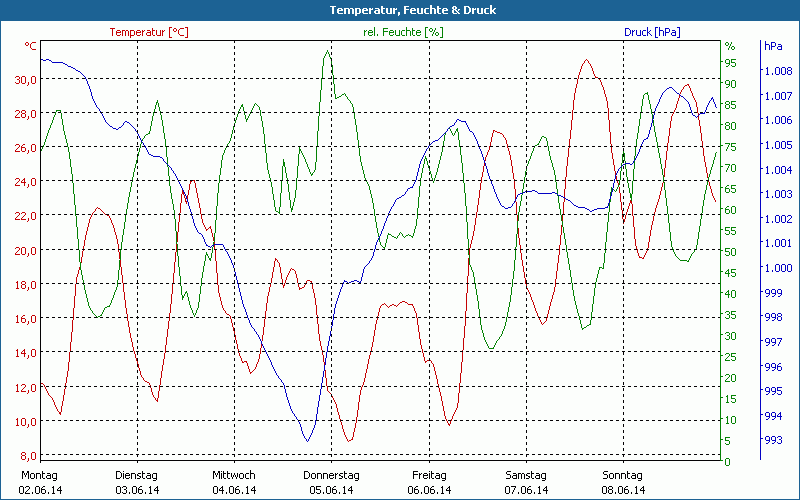This screenshot has height=500, width=800.
Task: Select the 'Sonntag' day label
Action: pos(622,475)
